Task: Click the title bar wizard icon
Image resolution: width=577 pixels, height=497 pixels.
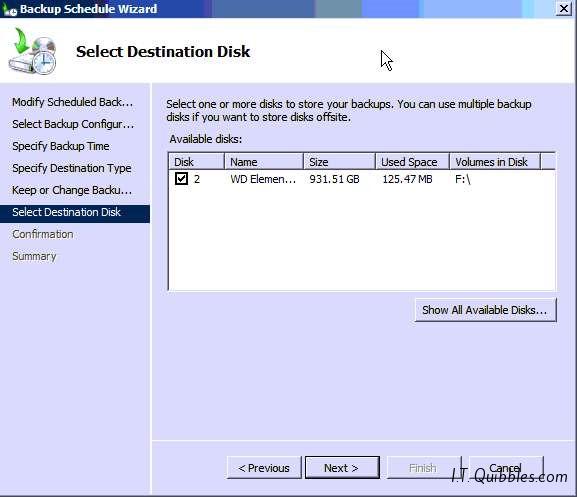Action: tap(9, 9)
